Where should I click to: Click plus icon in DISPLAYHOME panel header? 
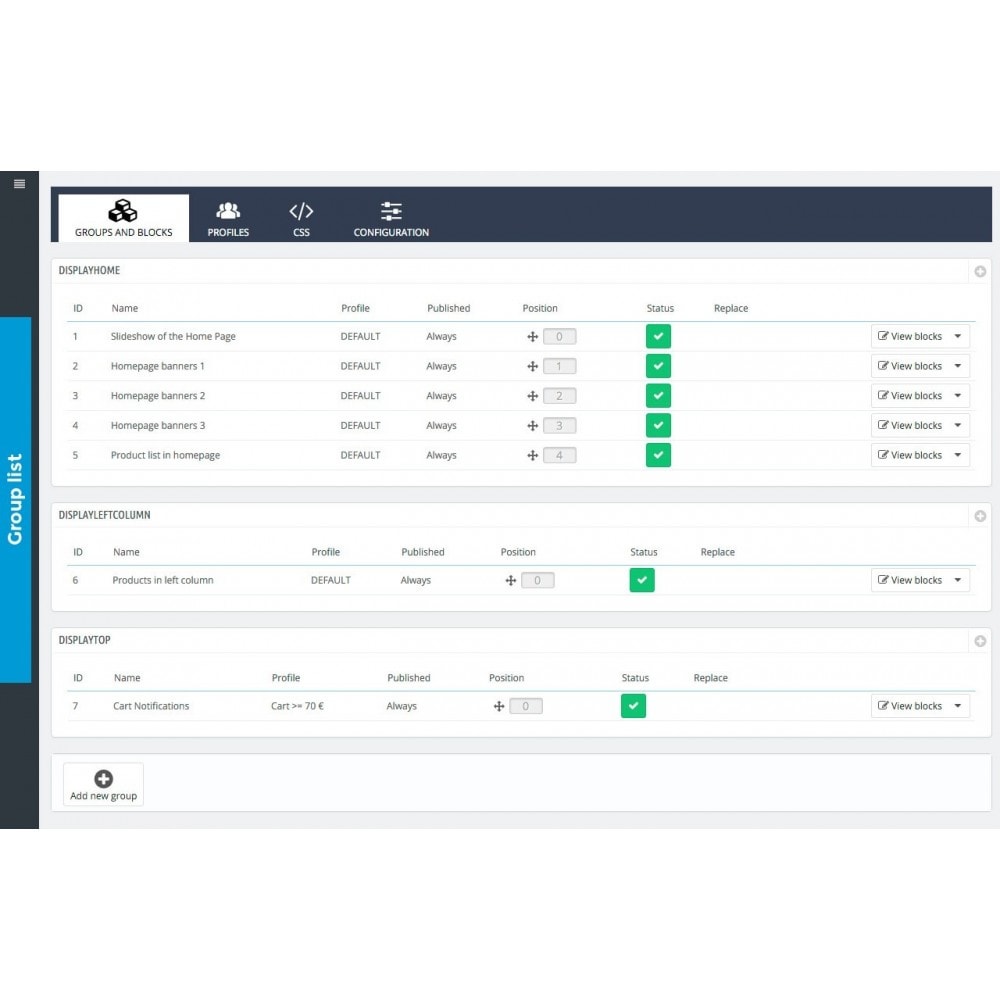tap(980, 271)
